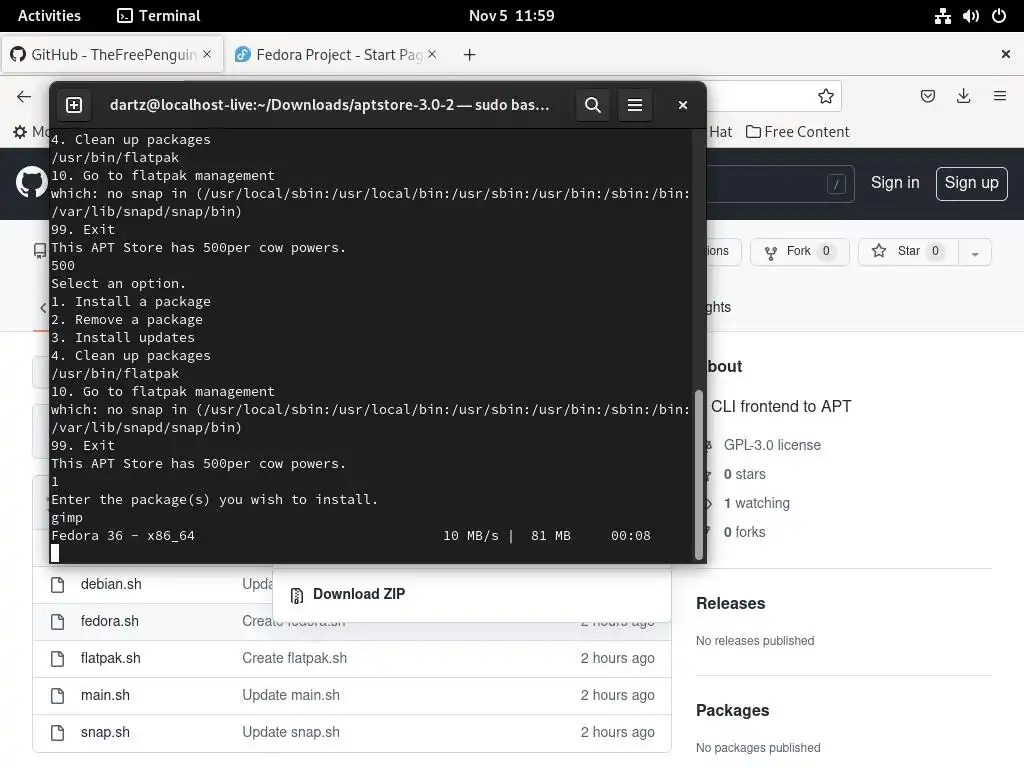
Task: Click the 0 stars link
Action: 744,475
